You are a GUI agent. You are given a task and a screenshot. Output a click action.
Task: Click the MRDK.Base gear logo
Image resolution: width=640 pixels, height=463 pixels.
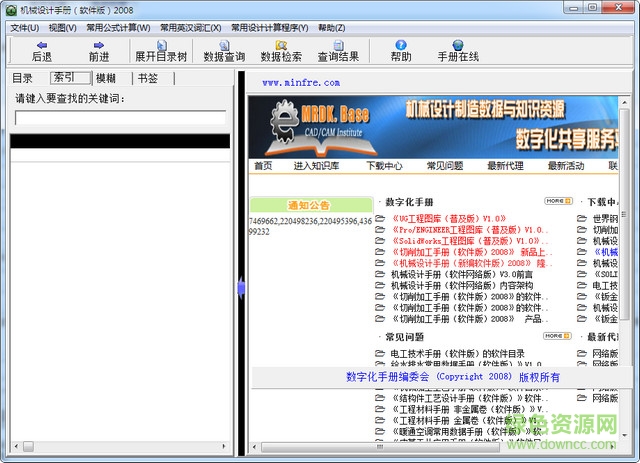point(284,121)
